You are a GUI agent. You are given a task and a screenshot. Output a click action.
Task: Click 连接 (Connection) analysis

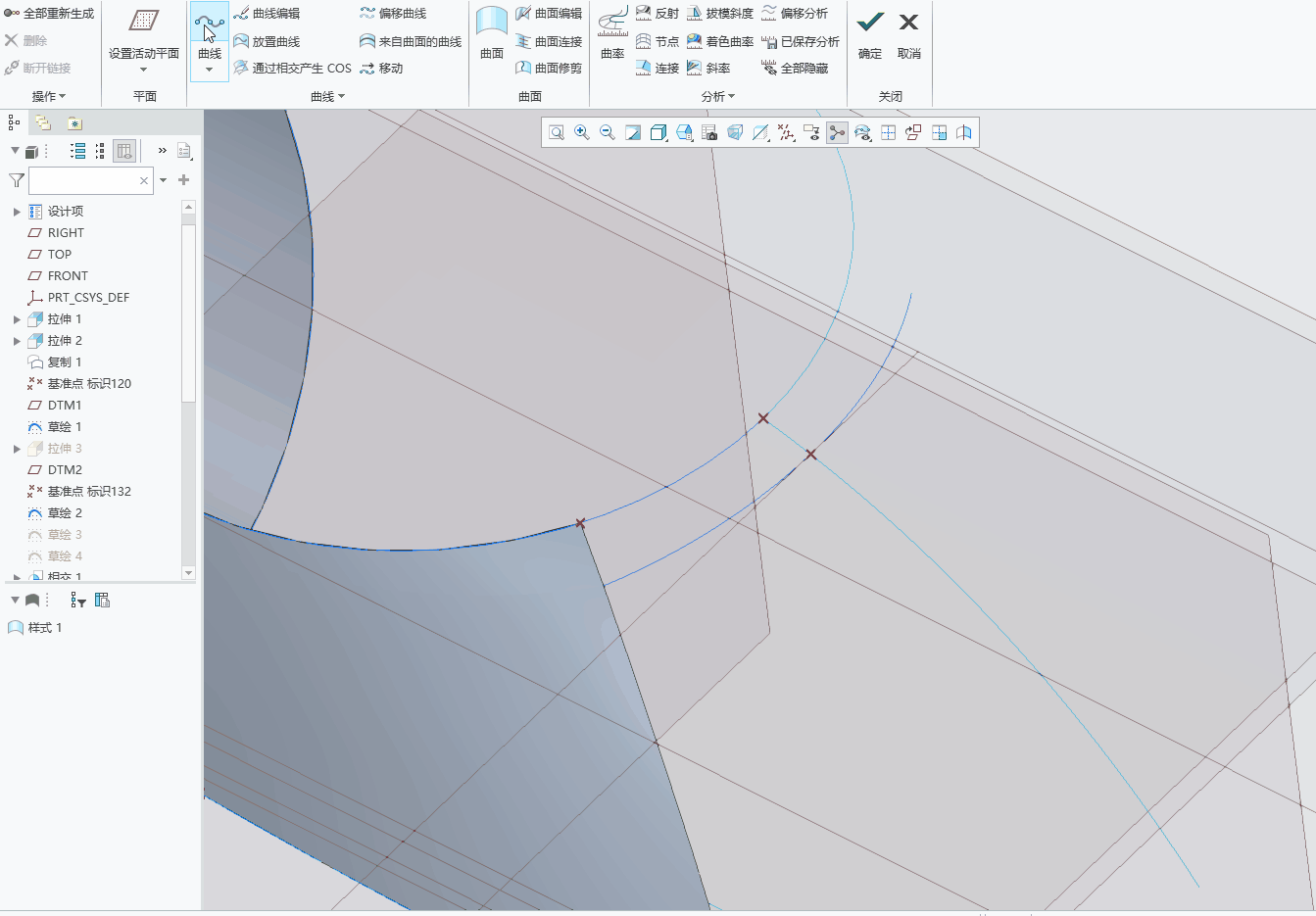point(658,69)
